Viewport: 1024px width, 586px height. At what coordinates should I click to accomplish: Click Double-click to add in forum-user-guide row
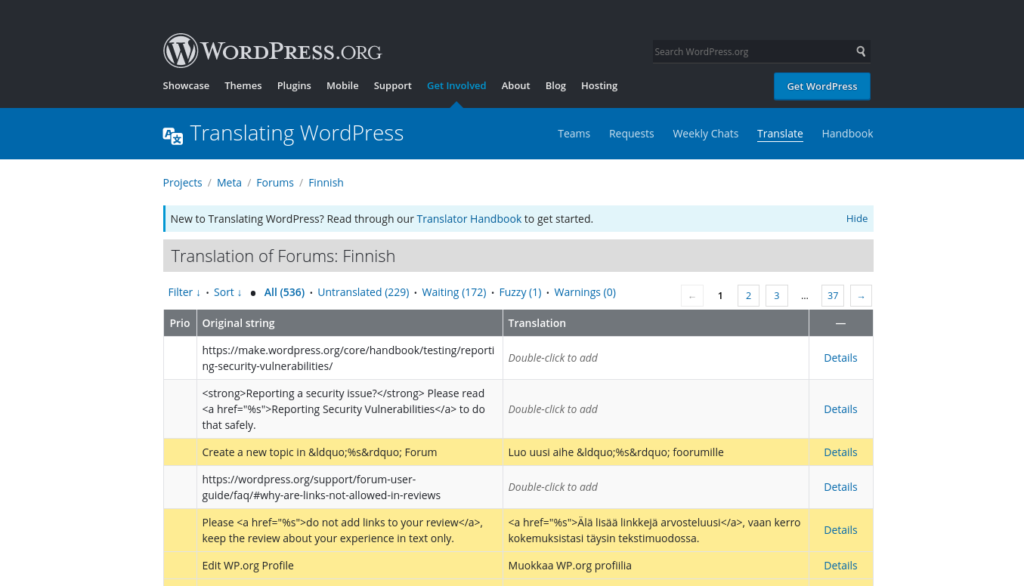[552, 487]
